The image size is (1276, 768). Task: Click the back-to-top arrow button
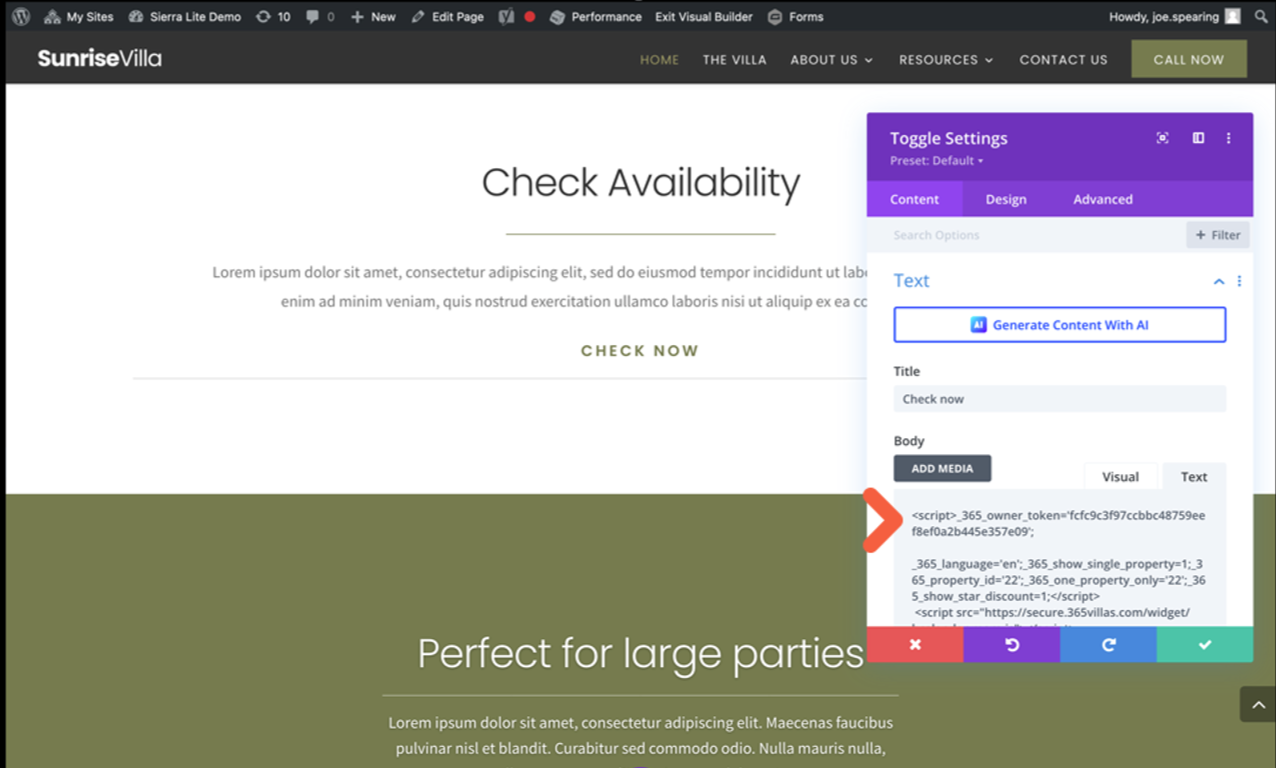pos(1258,704)
